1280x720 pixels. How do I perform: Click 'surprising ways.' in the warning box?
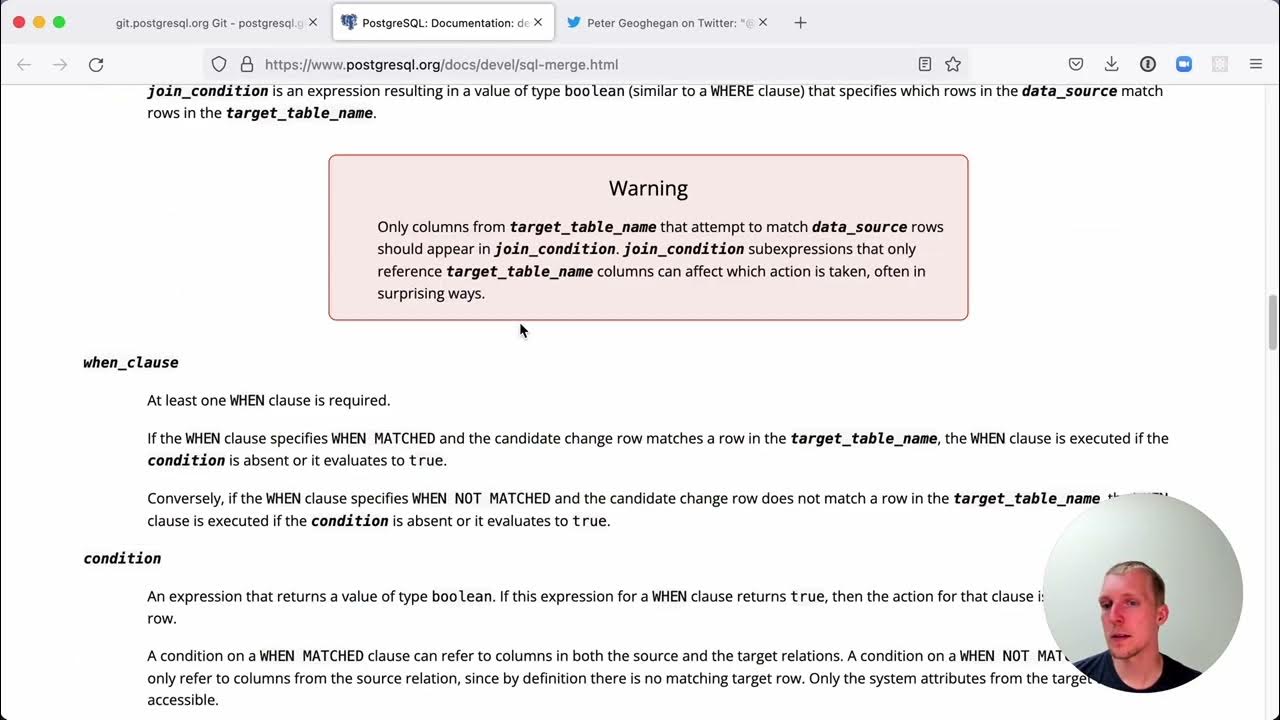click(431, 293)
